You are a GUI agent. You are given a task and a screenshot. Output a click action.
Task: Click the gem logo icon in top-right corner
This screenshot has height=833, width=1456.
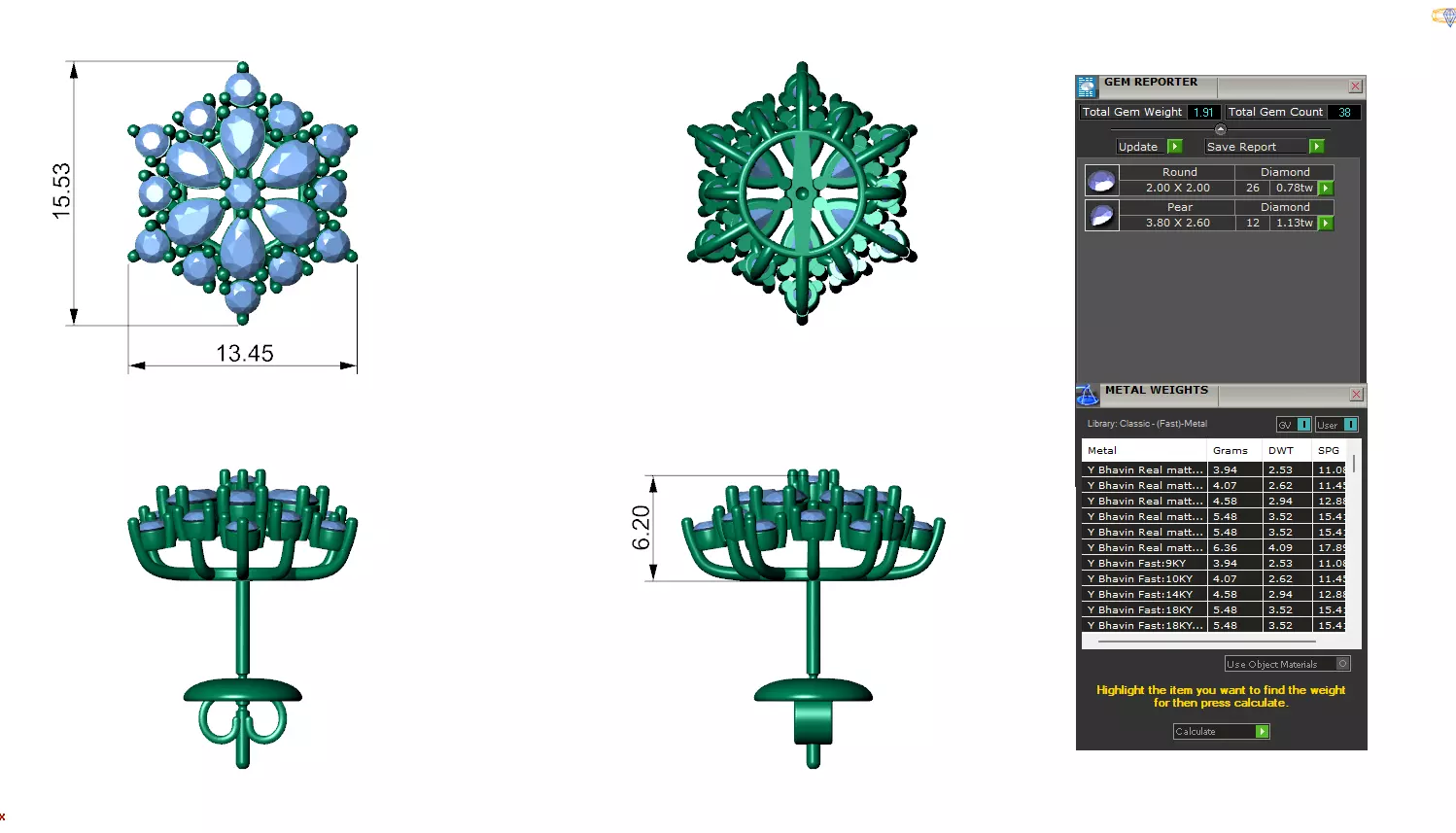(x=1443, y=17)
